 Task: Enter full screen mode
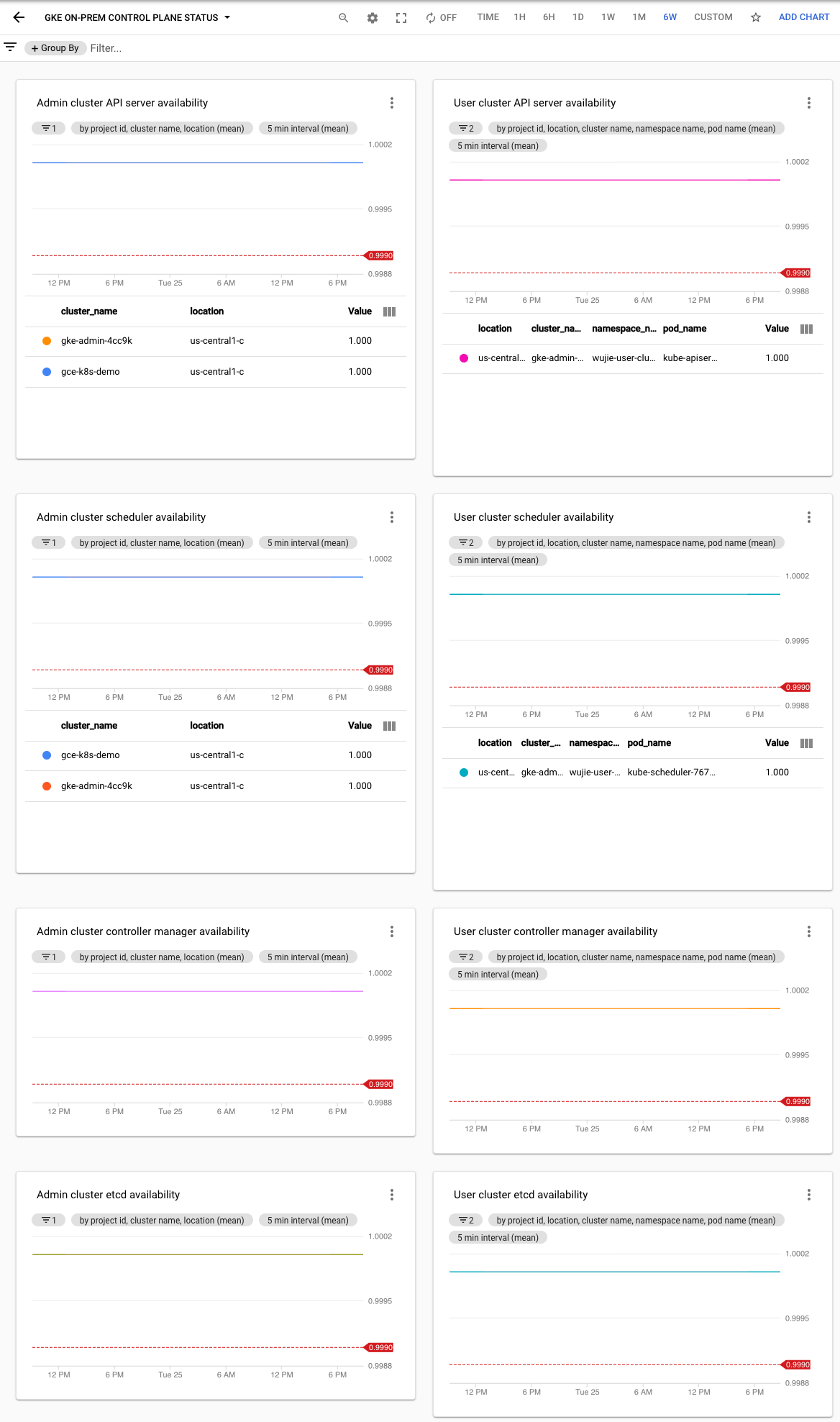click(401, 18)
